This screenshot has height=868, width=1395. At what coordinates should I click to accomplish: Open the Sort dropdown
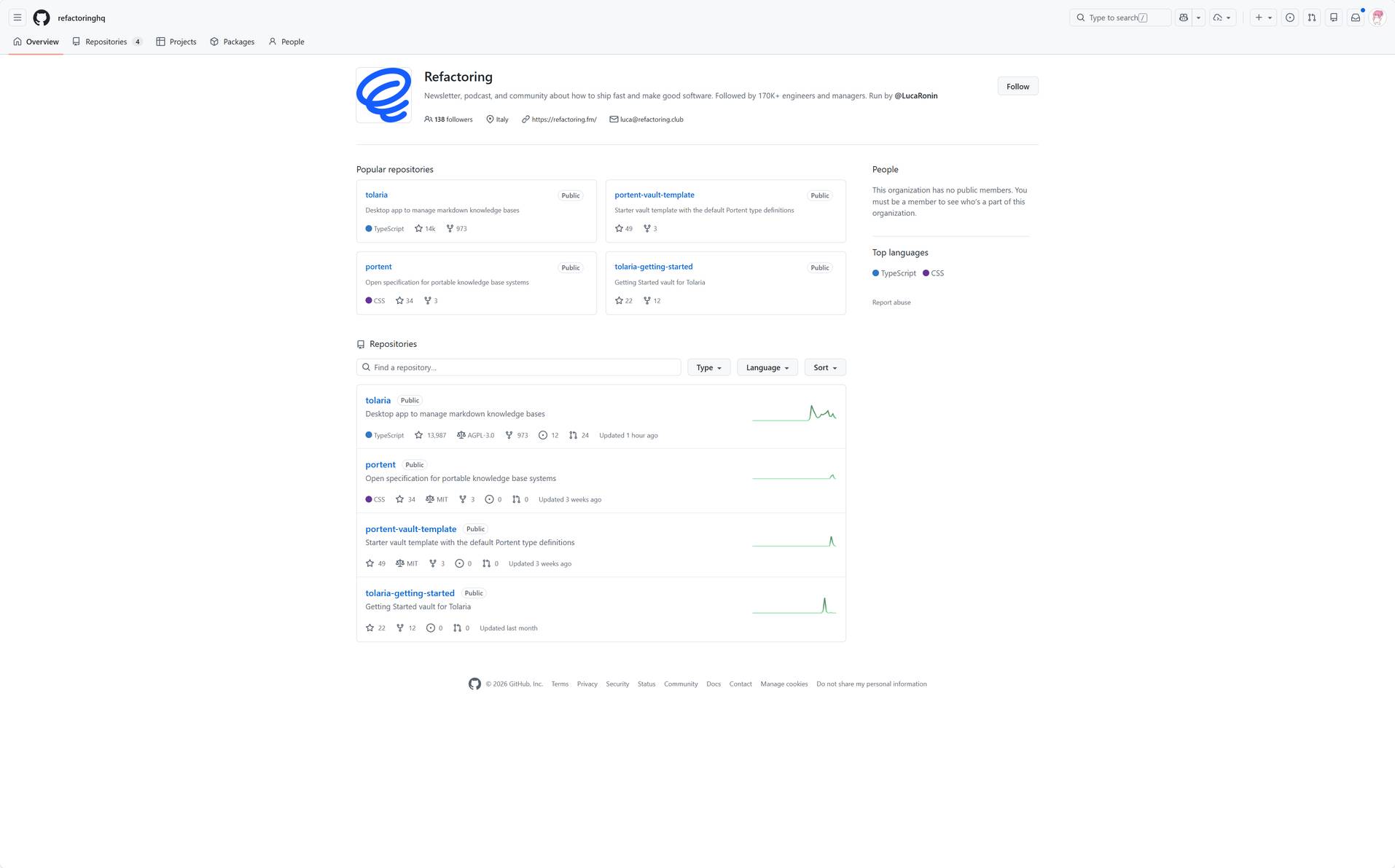(825, 367)
